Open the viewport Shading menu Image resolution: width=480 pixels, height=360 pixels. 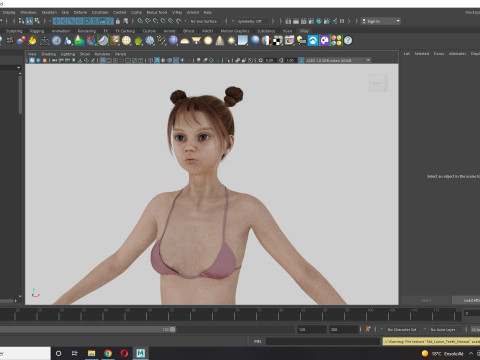[48, 54]
